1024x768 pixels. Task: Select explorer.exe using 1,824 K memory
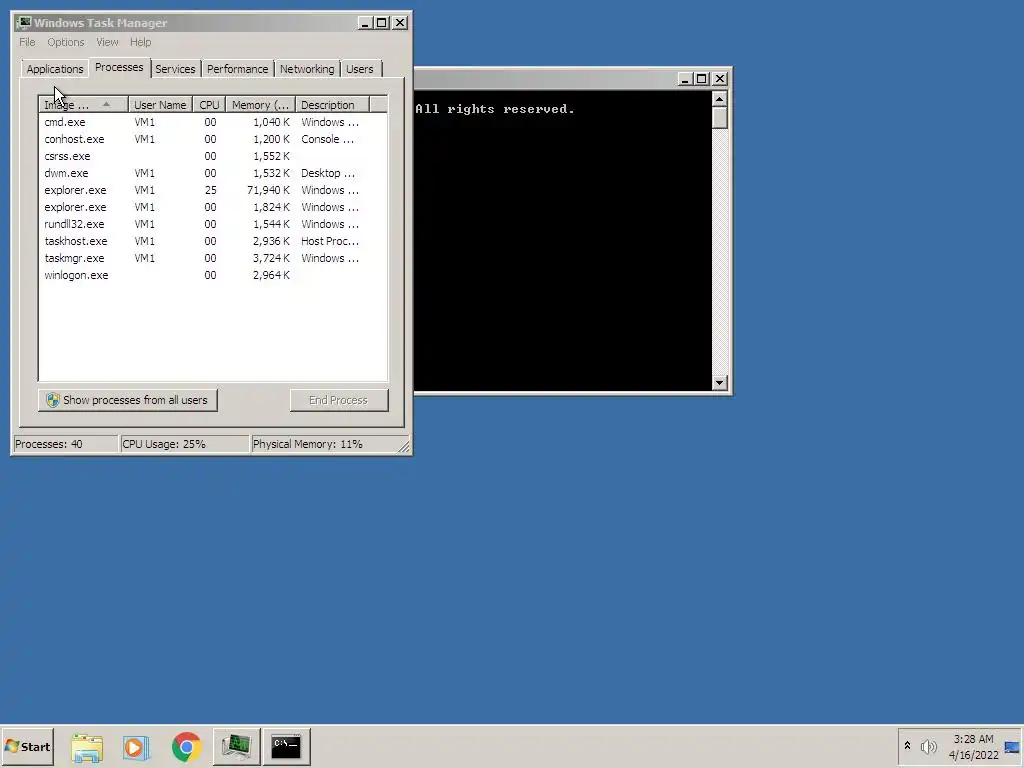tap(213, 207)
